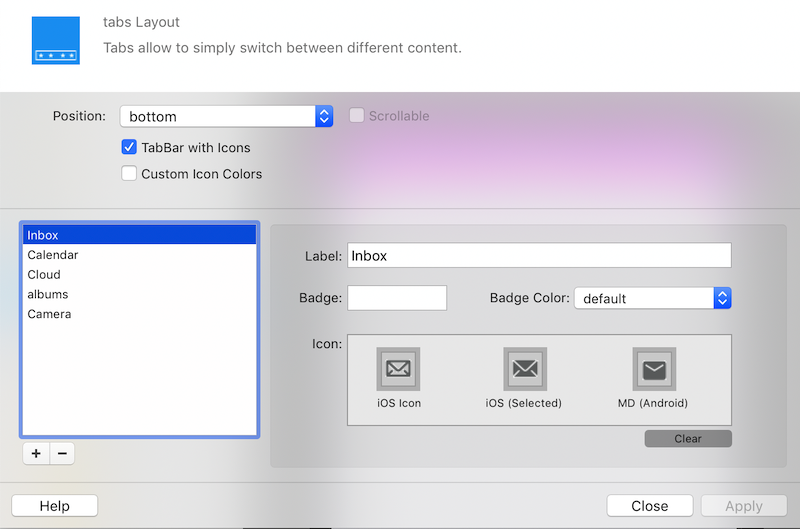800x529 pixels.
Task: Add a new tab with plus button
Action: [x=36, y=453]
